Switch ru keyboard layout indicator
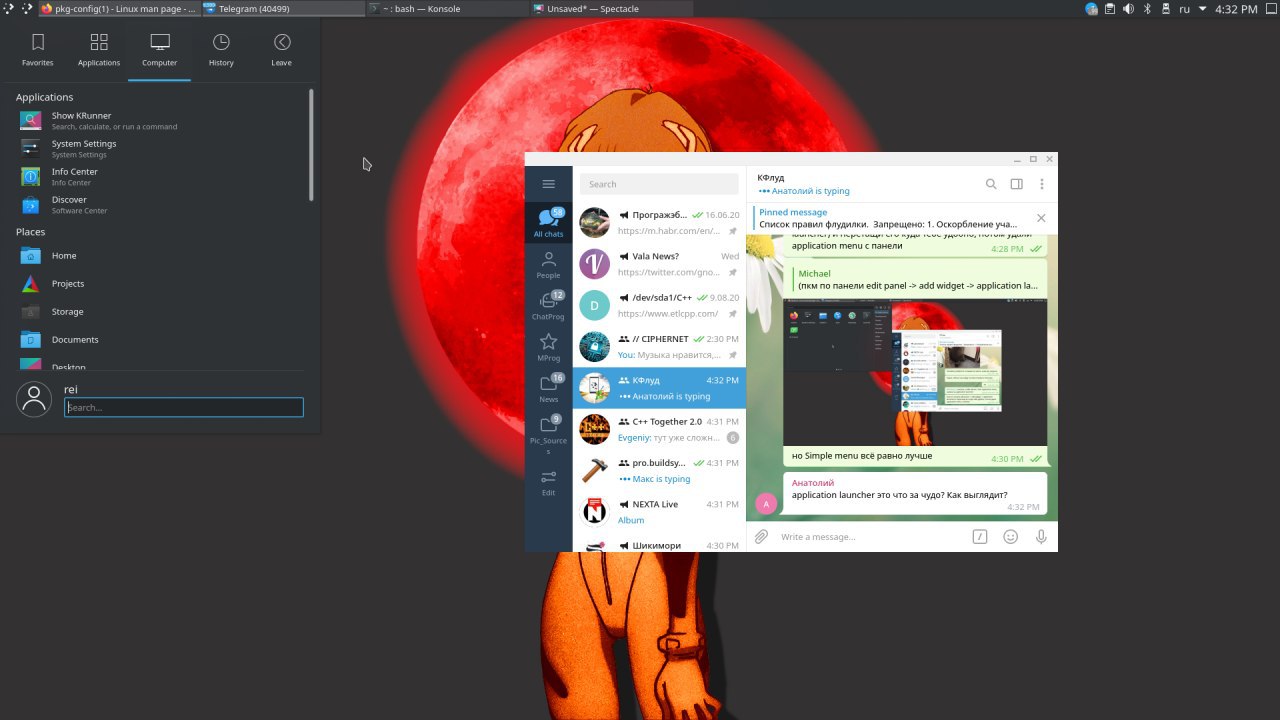 coord(1185,9)
